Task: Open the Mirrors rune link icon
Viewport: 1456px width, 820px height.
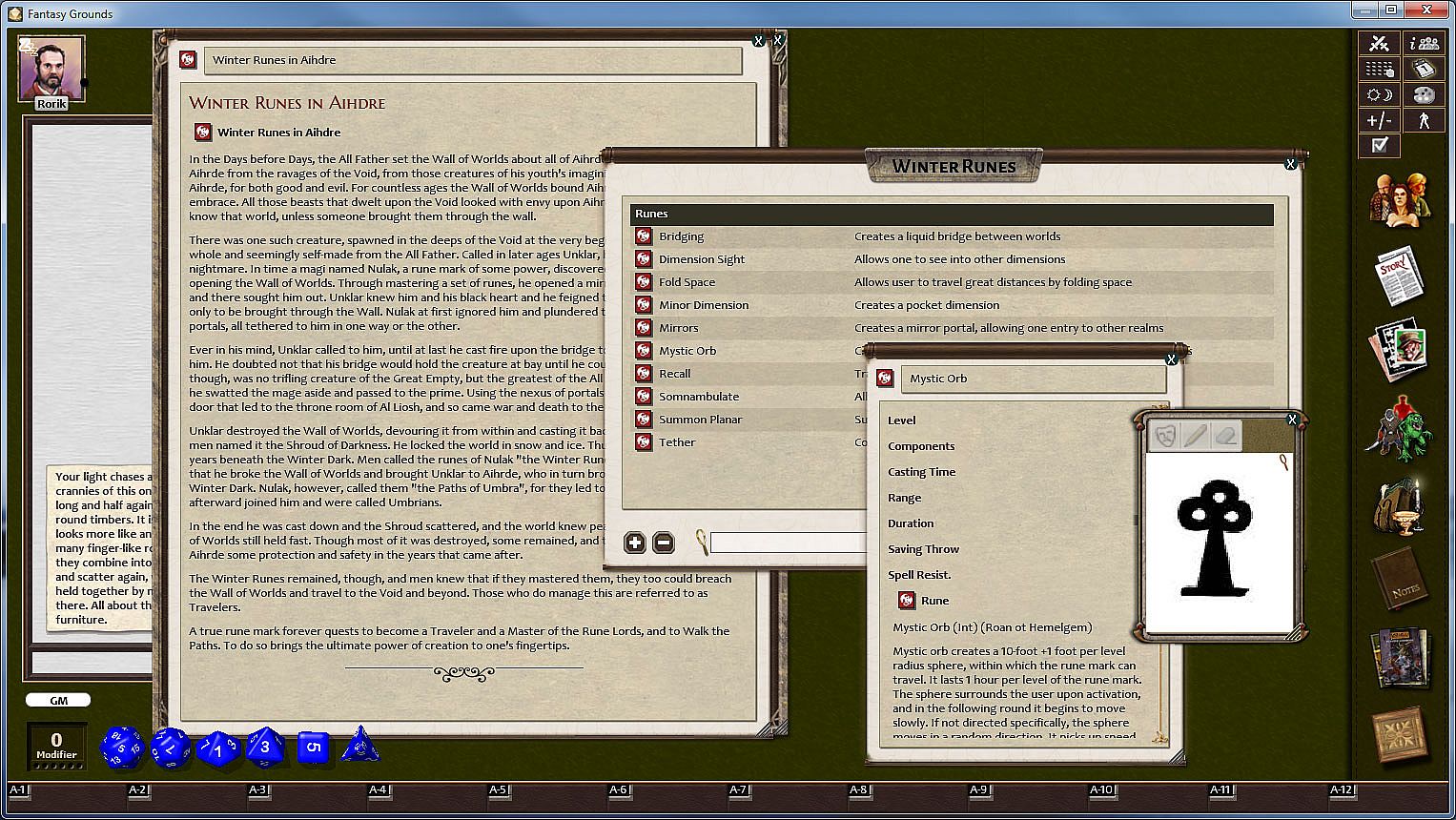Action: (x=644, y=328)
